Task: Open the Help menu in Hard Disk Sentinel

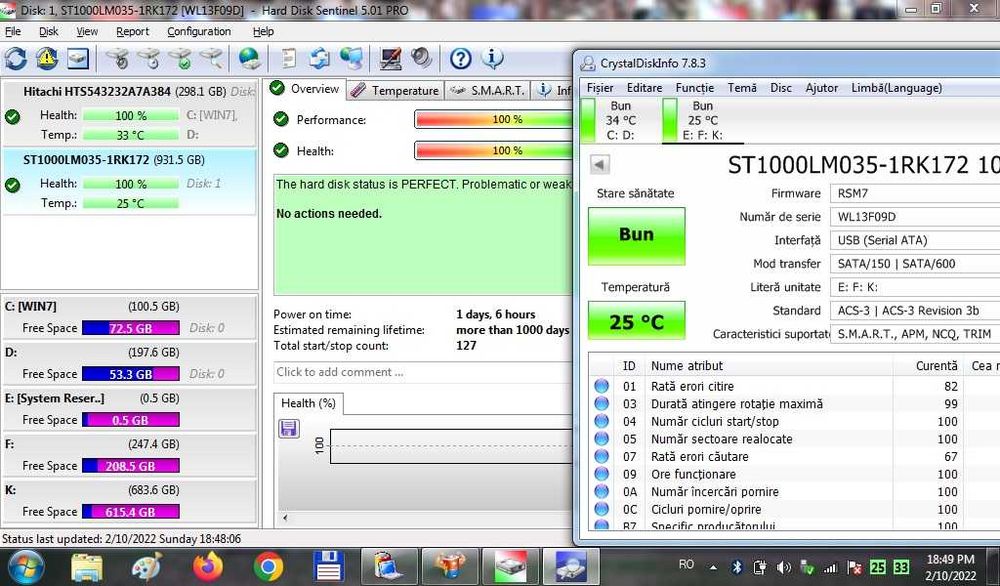Action: (x=263, y=31)
